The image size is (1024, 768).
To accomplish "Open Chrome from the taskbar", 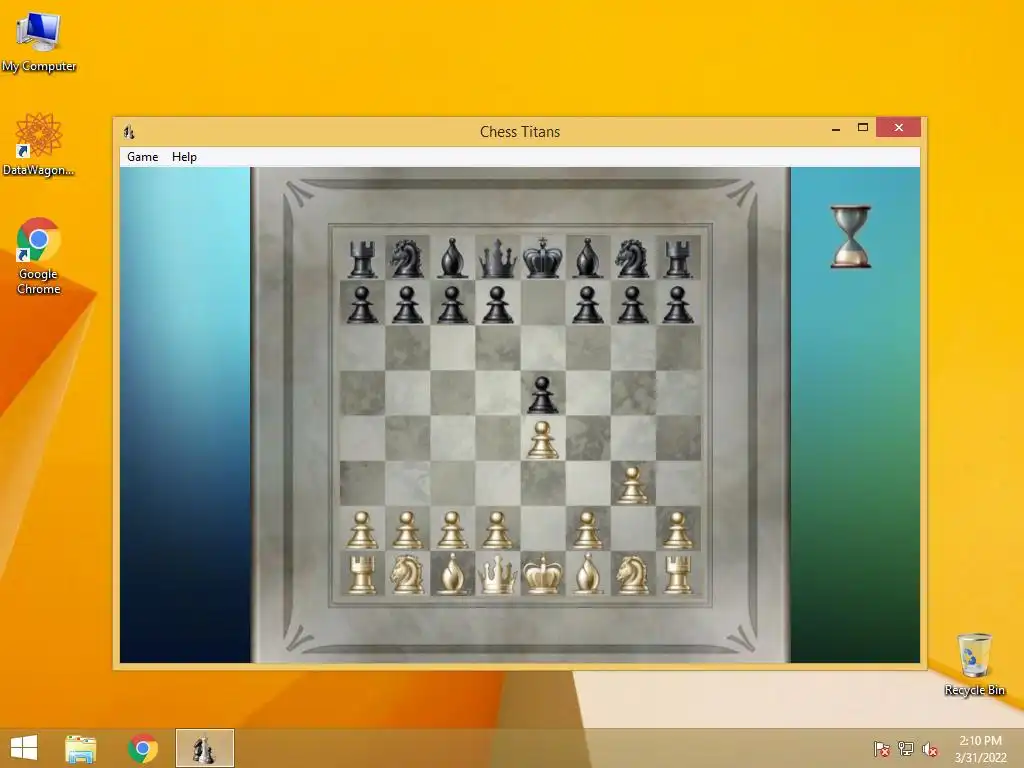I will [142, 748].
